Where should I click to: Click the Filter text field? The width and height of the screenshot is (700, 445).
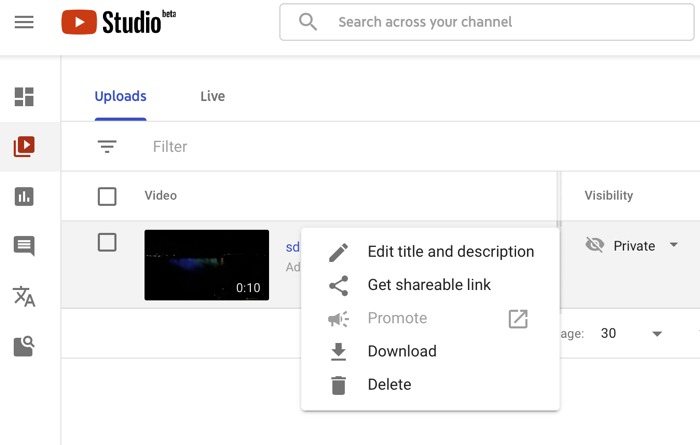click(x=170, y=146)
